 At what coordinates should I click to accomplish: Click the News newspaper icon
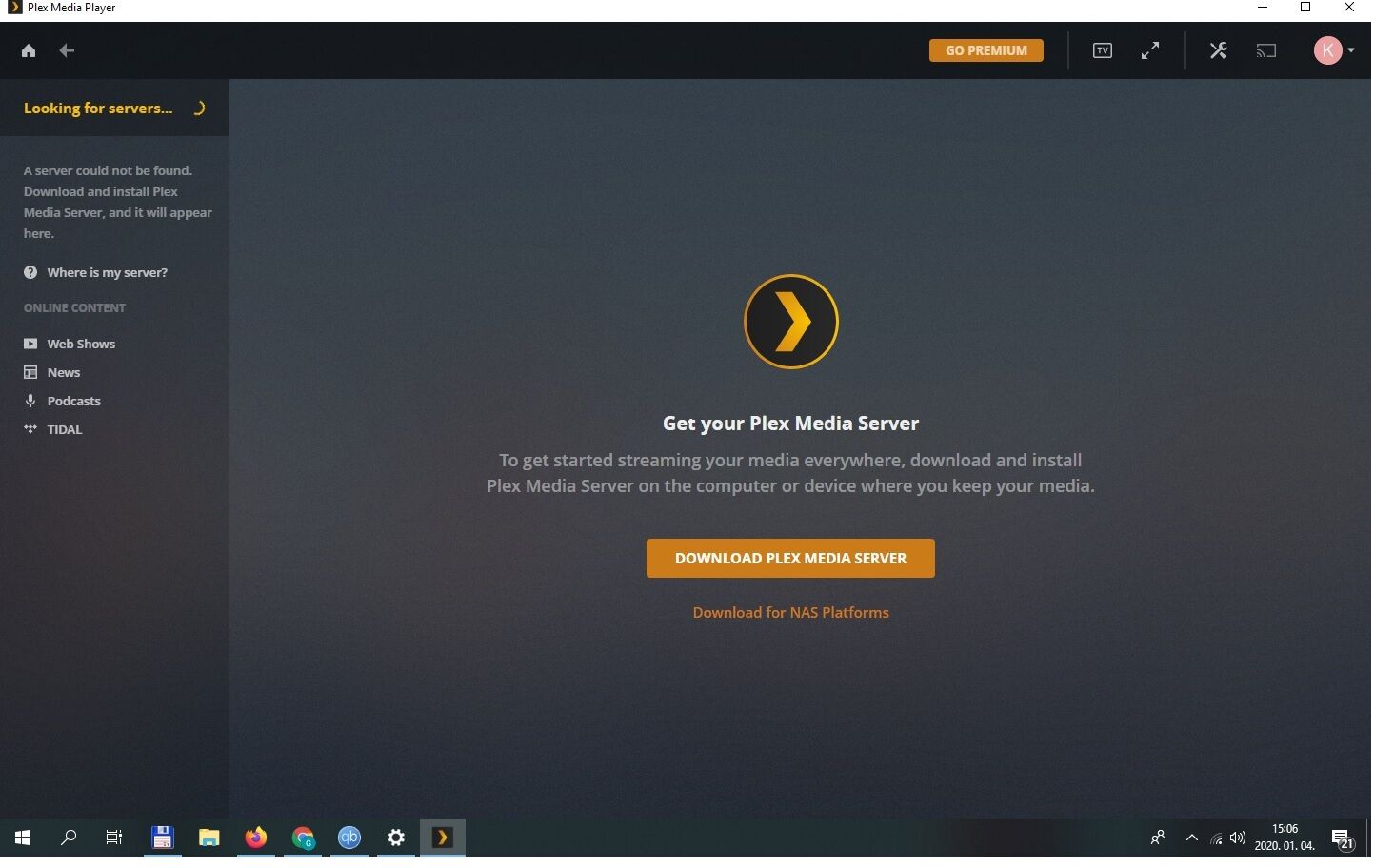tap(30, 373)
